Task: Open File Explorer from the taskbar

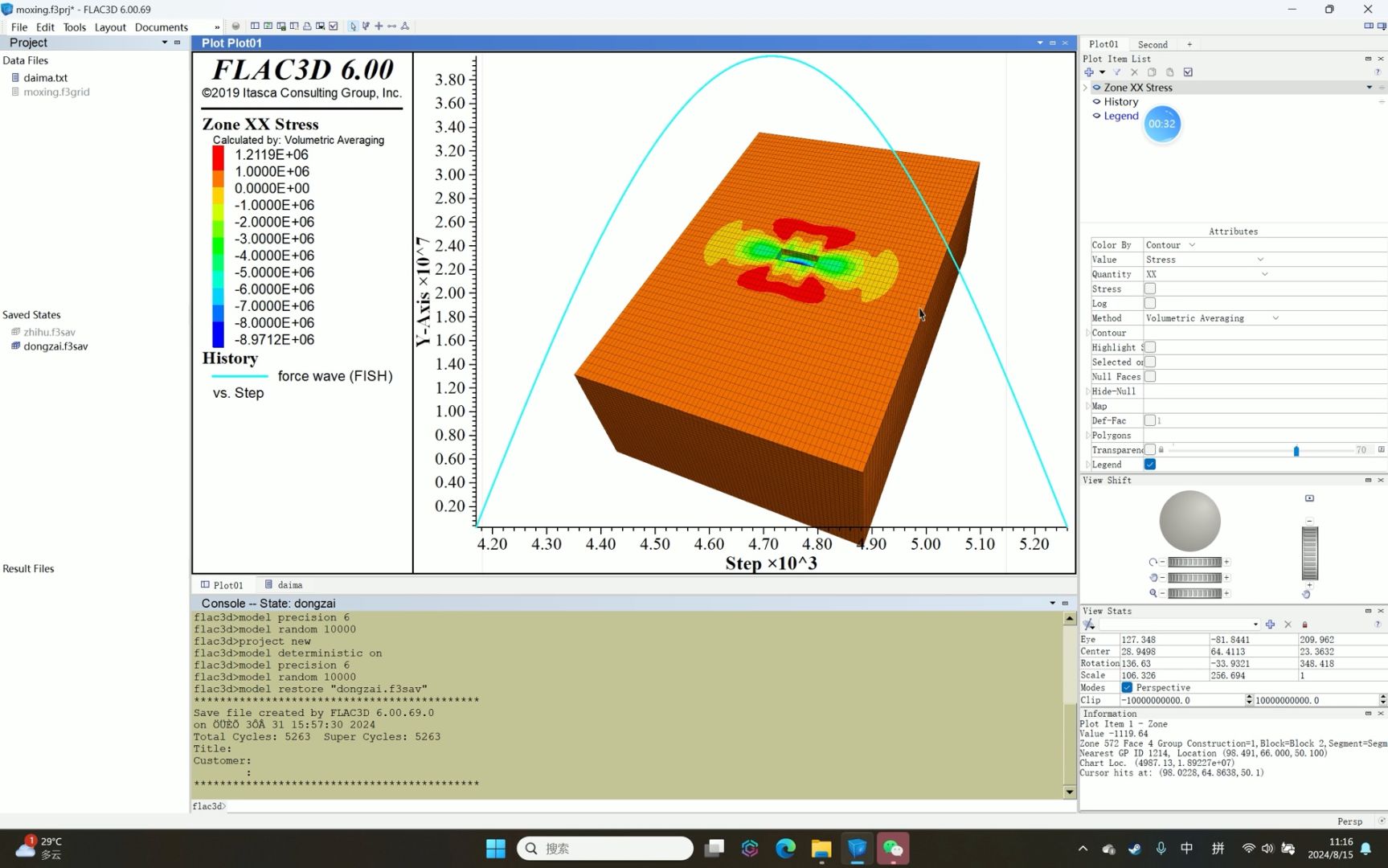Action: point(821,849)
